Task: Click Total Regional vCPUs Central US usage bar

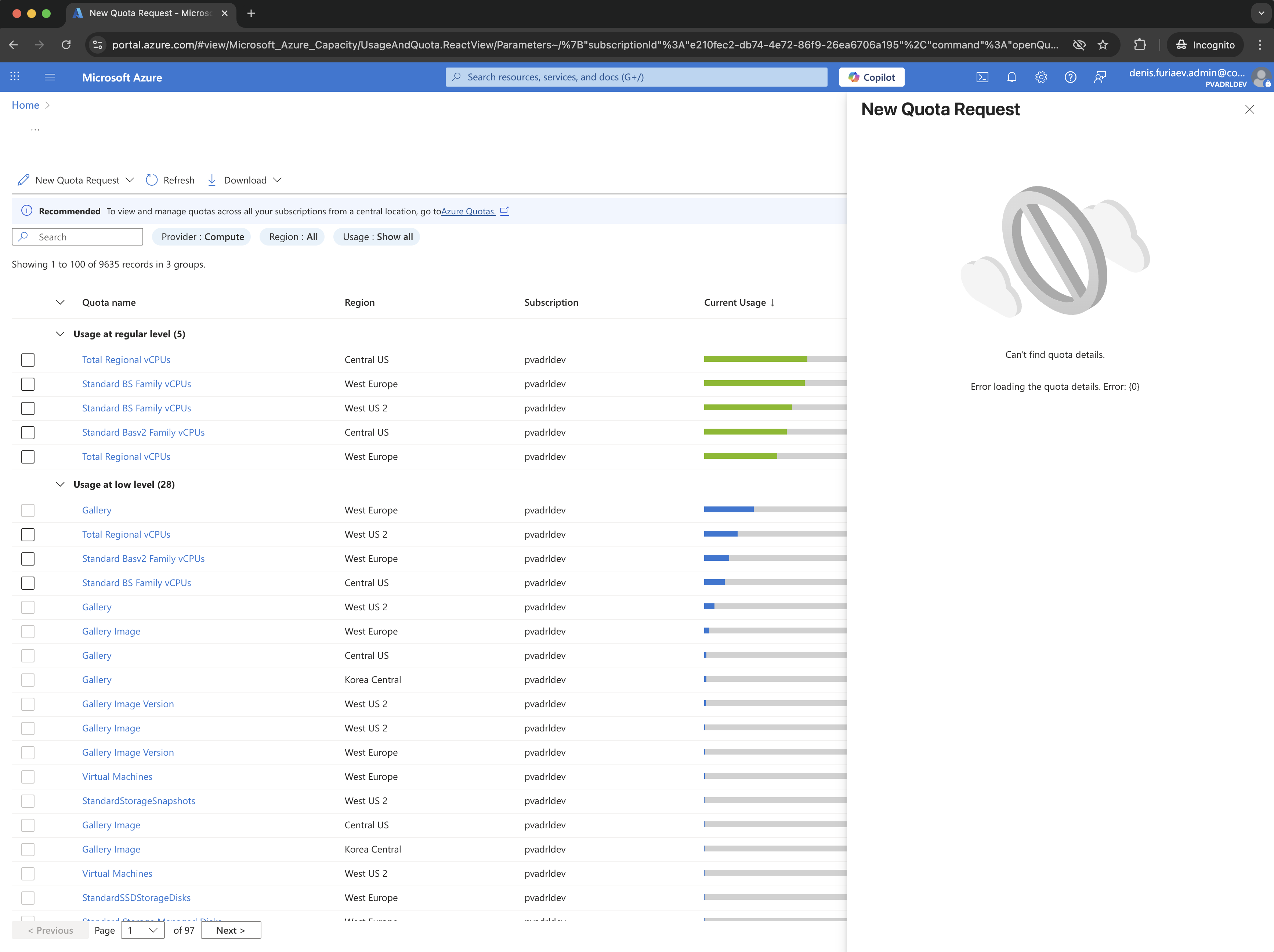Action: tap(775, 359)
